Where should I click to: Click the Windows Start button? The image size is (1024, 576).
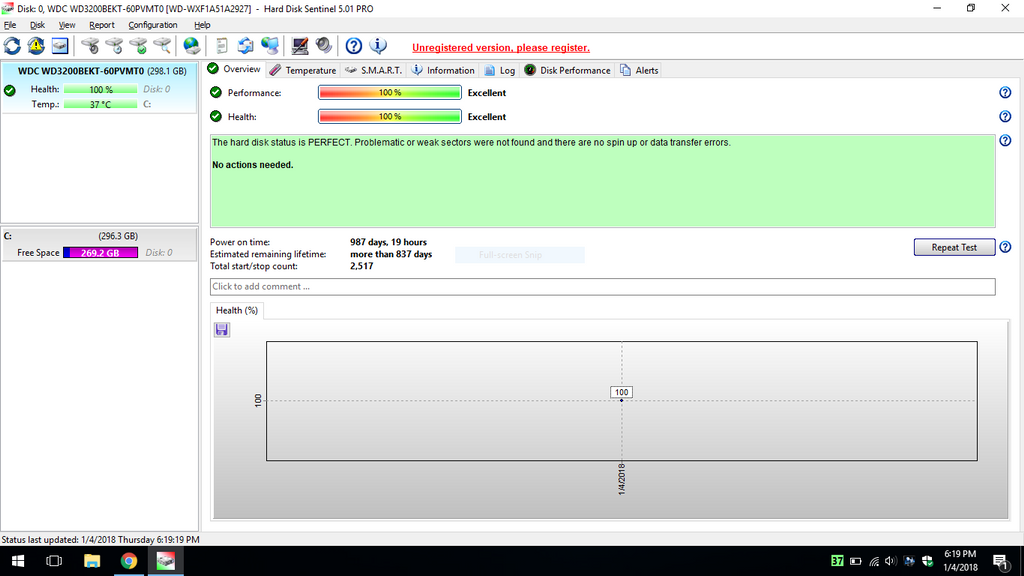18,561
